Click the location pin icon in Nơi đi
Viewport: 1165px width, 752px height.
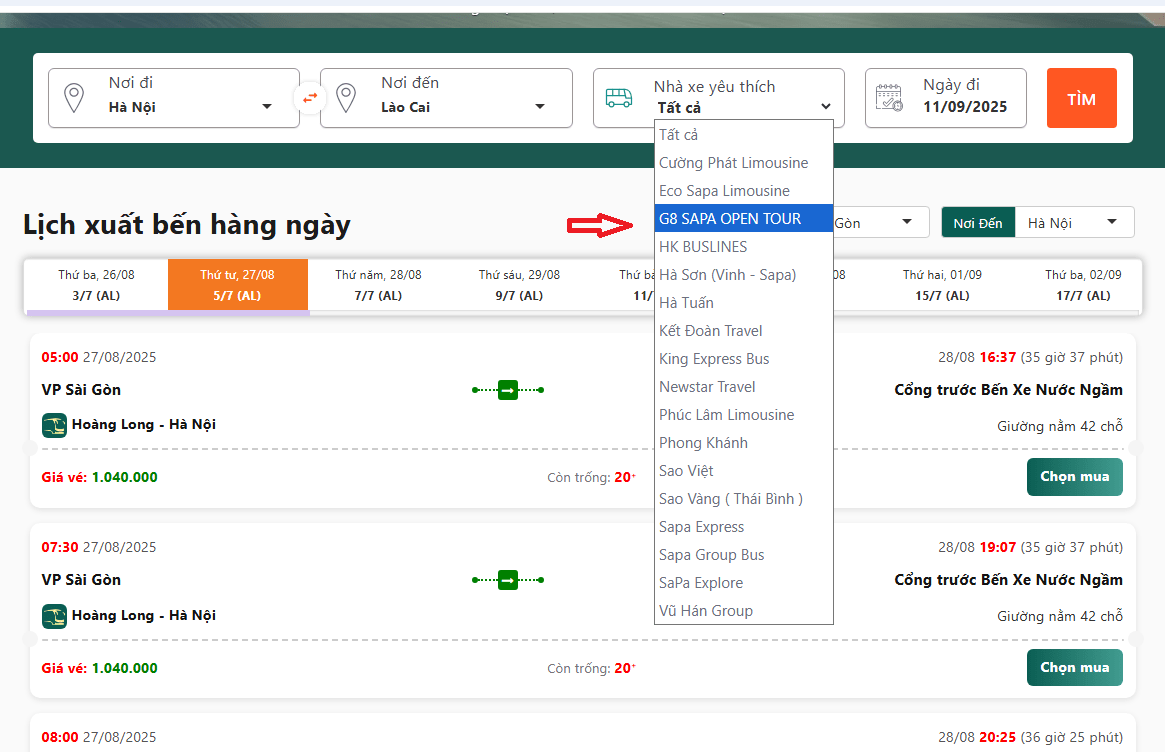pyautogui.click(x=73, y=98)
